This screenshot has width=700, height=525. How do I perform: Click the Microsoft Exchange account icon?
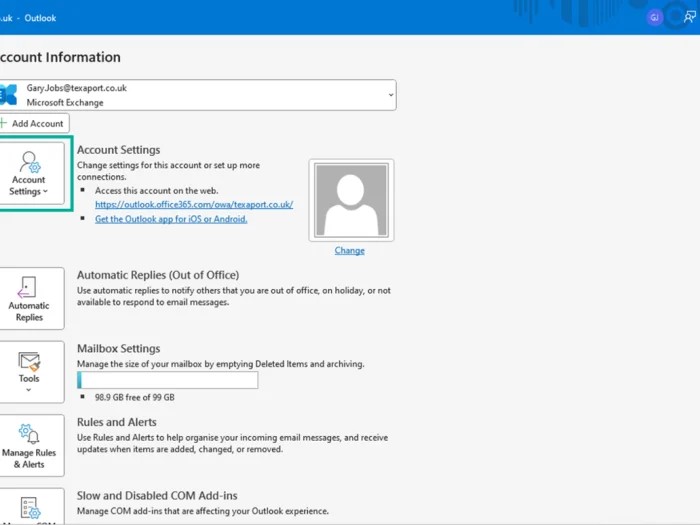coord(8,95)
